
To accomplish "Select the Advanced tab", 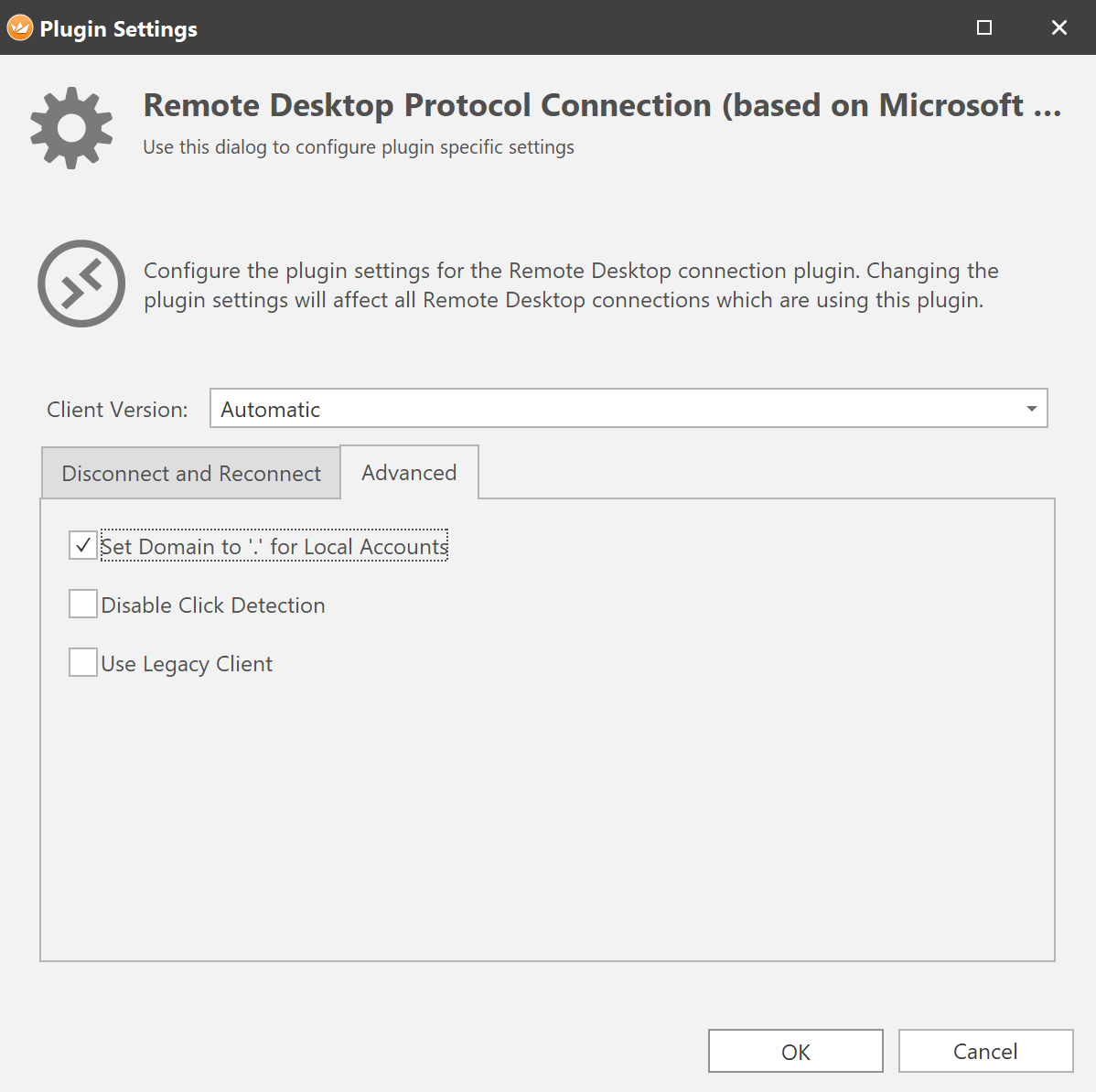I will [409, 473].
